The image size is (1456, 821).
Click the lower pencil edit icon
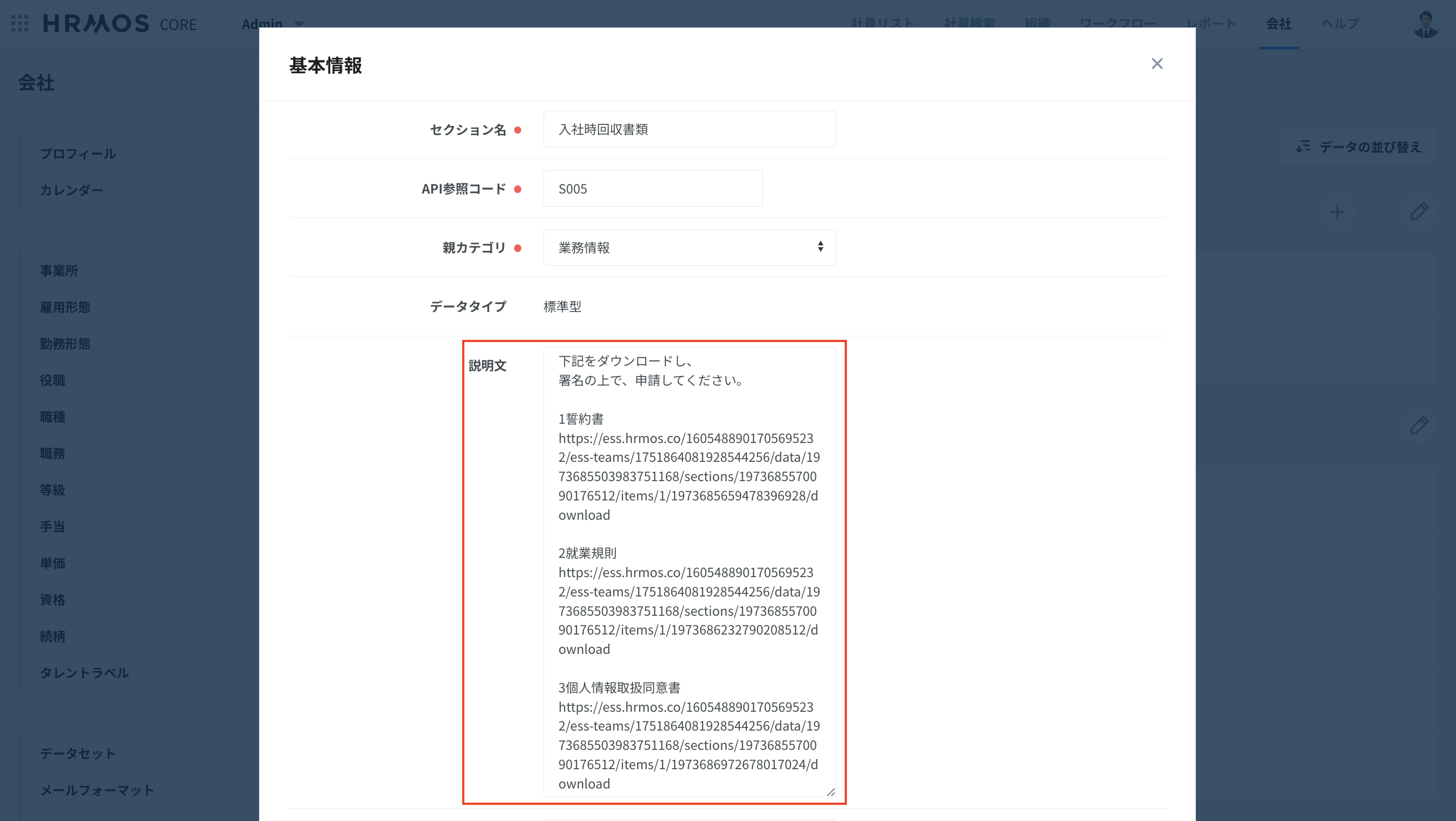pyautogui.click(x=1419, y=425)
